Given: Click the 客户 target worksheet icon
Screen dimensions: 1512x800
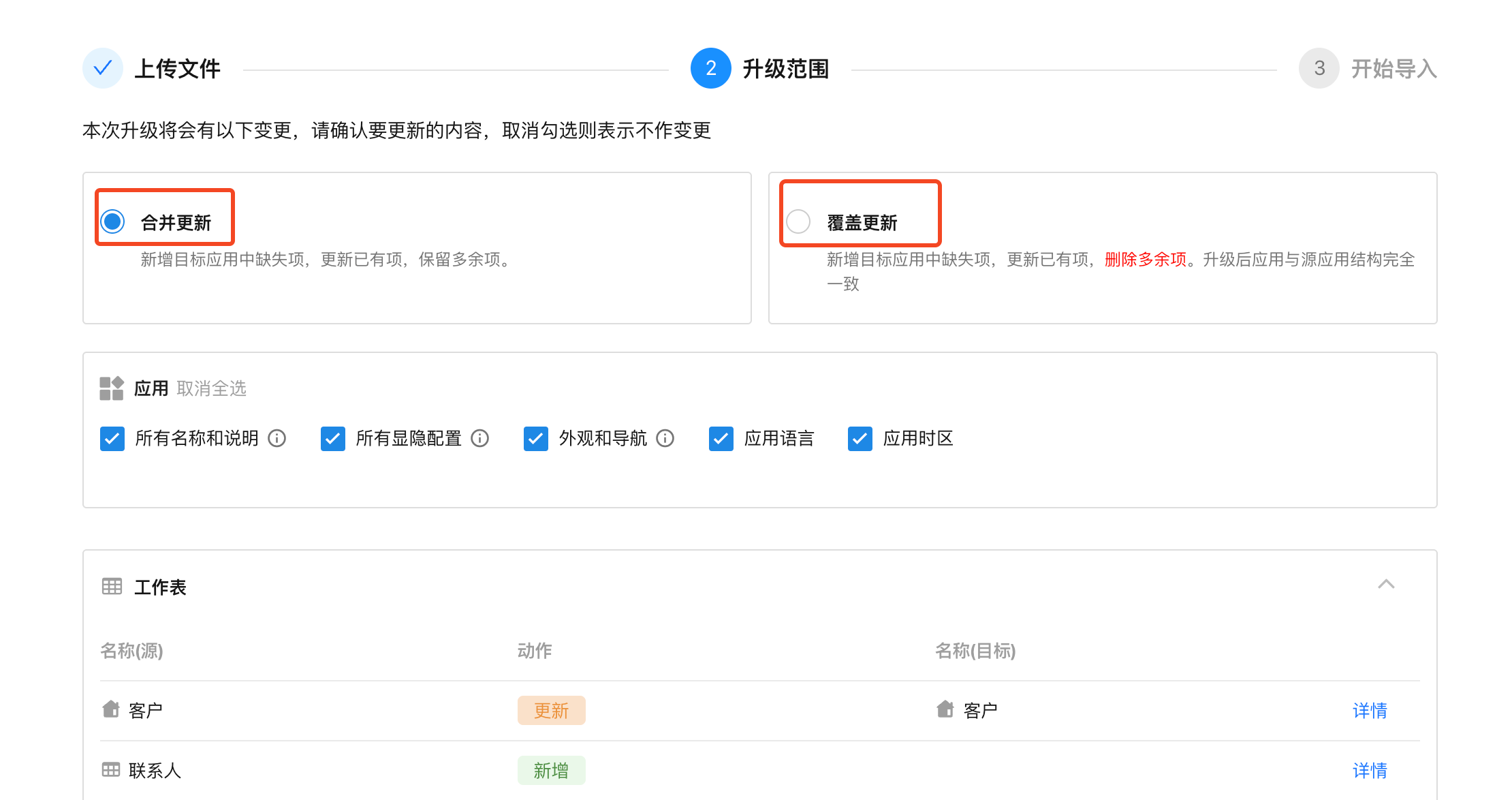Looking at the screenshot, I should click(945, 709).
